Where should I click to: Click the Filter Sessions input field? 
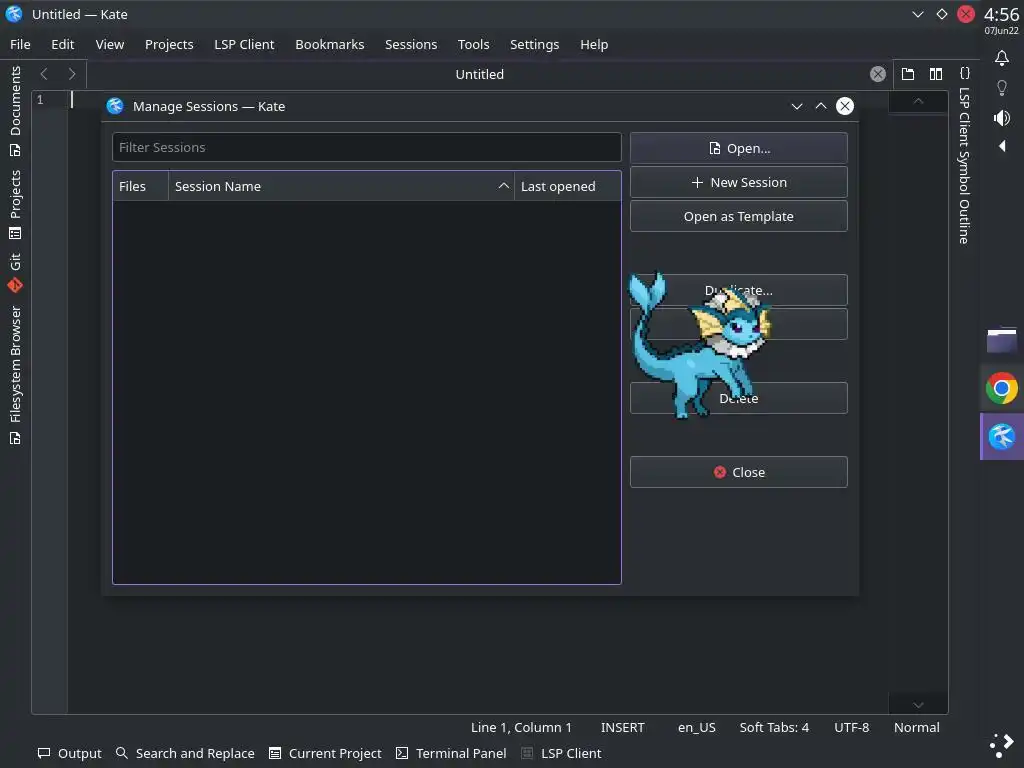coord(366,148)
